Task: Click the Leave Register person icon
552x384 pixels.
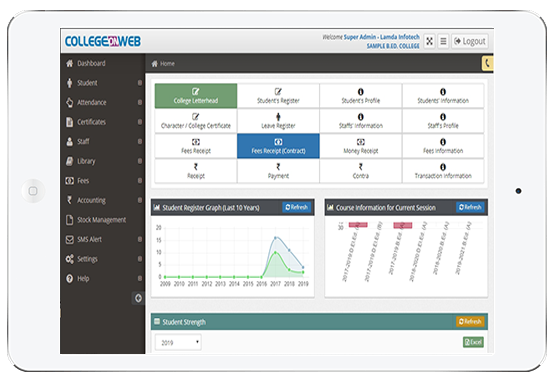Action: 278,117
